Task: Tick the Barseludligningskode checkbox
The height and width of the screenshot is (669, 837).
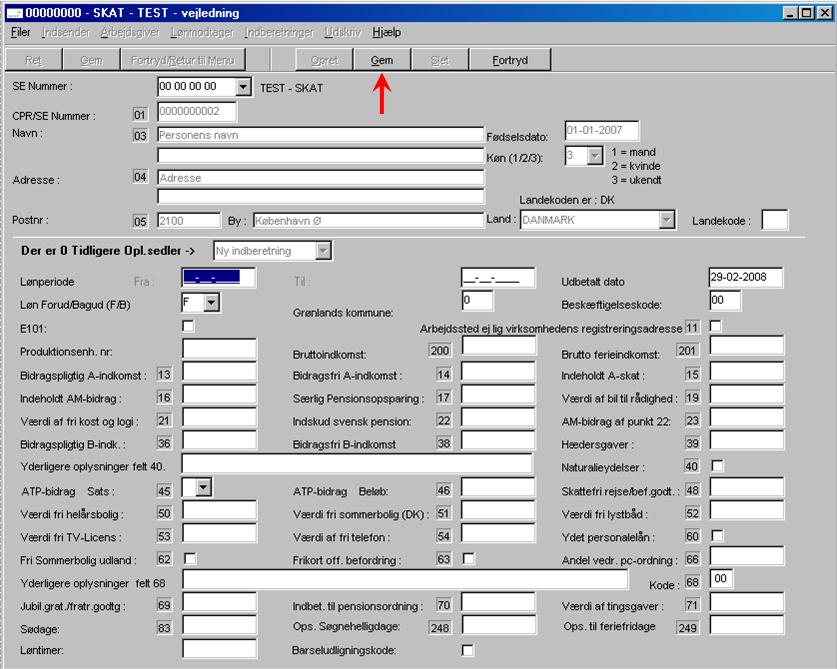Action: [x=468, y=650]
